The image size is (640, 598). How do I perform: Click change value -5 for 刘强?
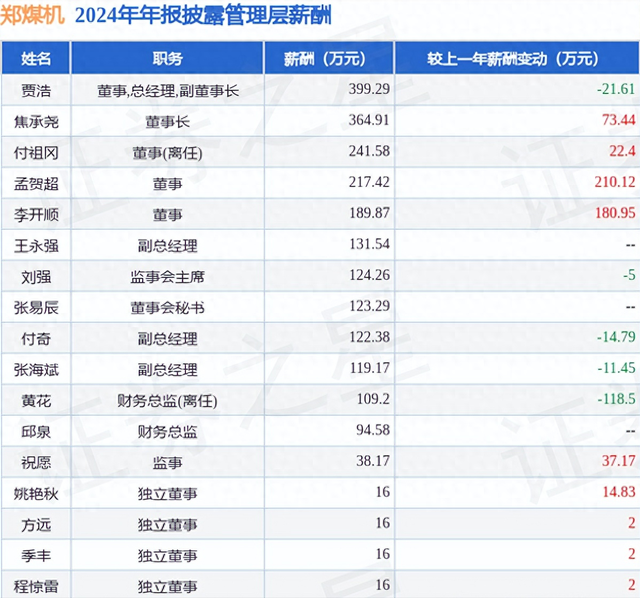(x=629, y=275)
